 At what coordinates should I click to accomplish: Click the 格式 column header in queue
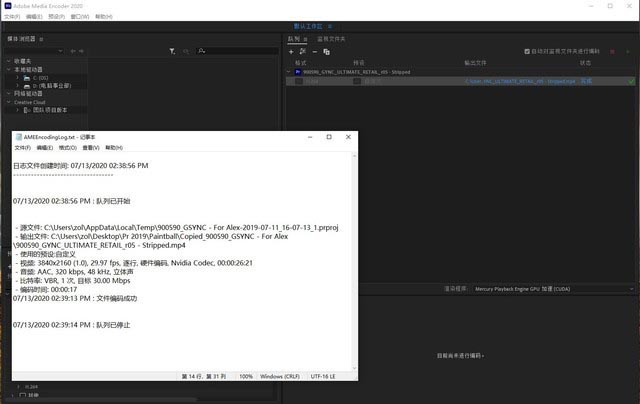[301, 63]
